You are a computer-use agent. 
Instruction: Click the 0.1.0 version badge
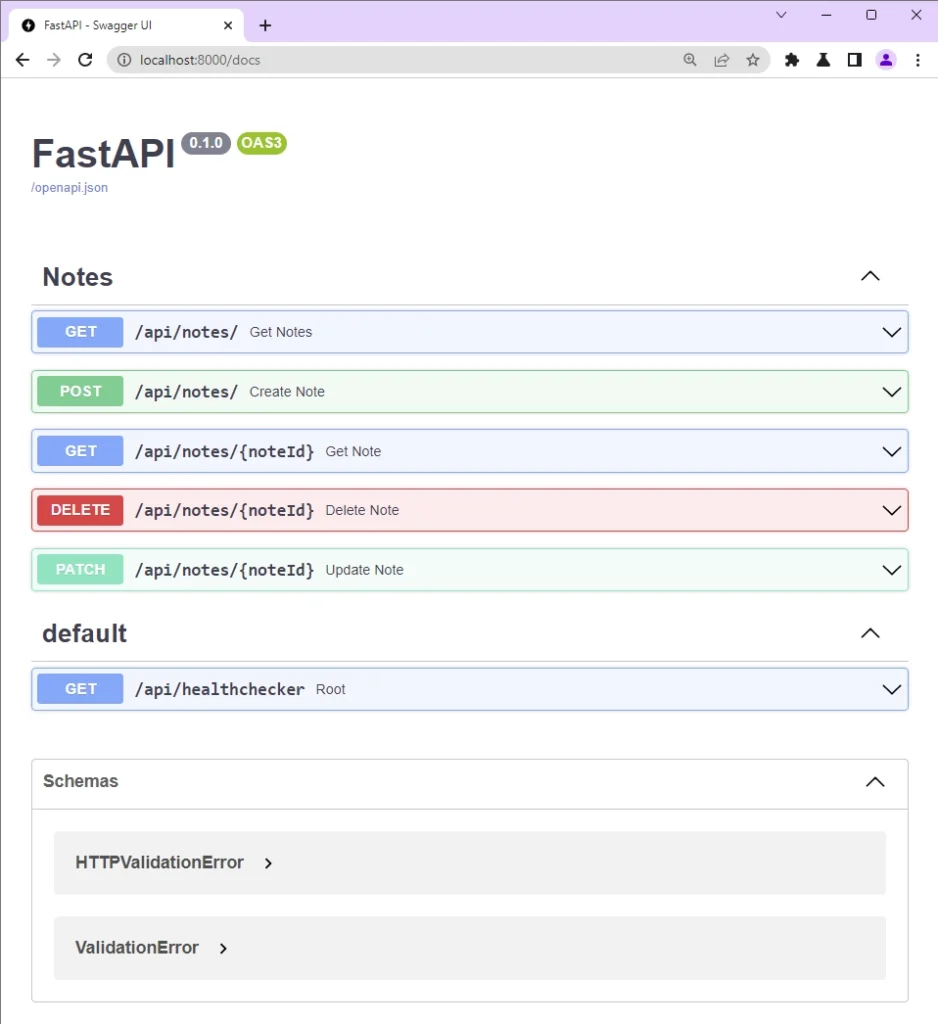(206, 143)
